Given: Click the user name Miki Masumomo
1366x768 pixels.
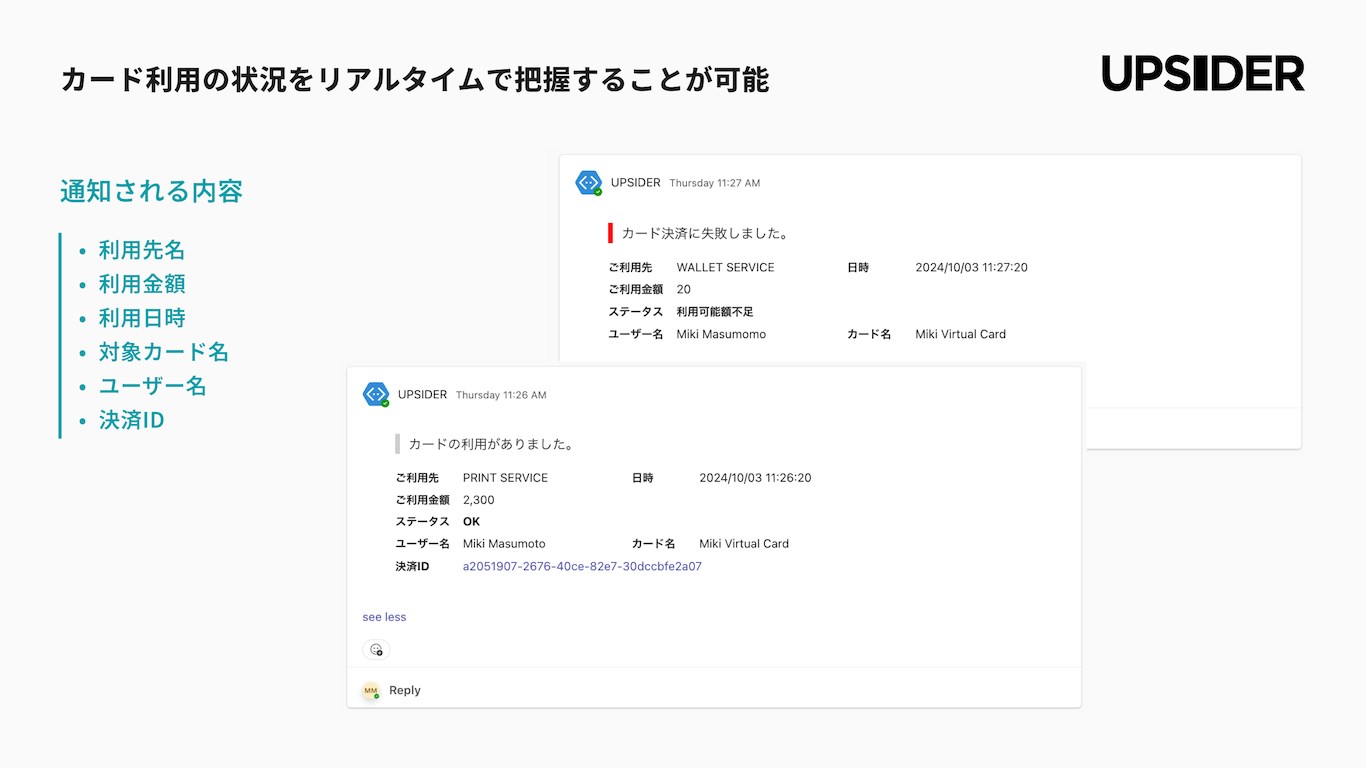Looking at the screenshot, I should tap(721, 334).
